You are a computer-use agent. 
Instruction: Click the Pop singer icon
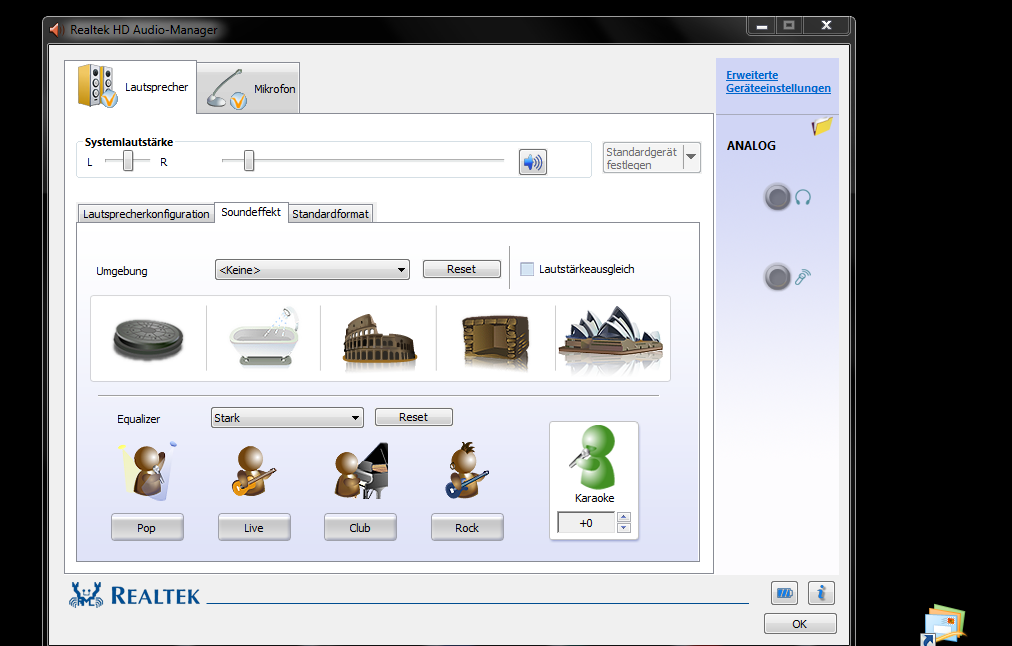click(148, 472)
